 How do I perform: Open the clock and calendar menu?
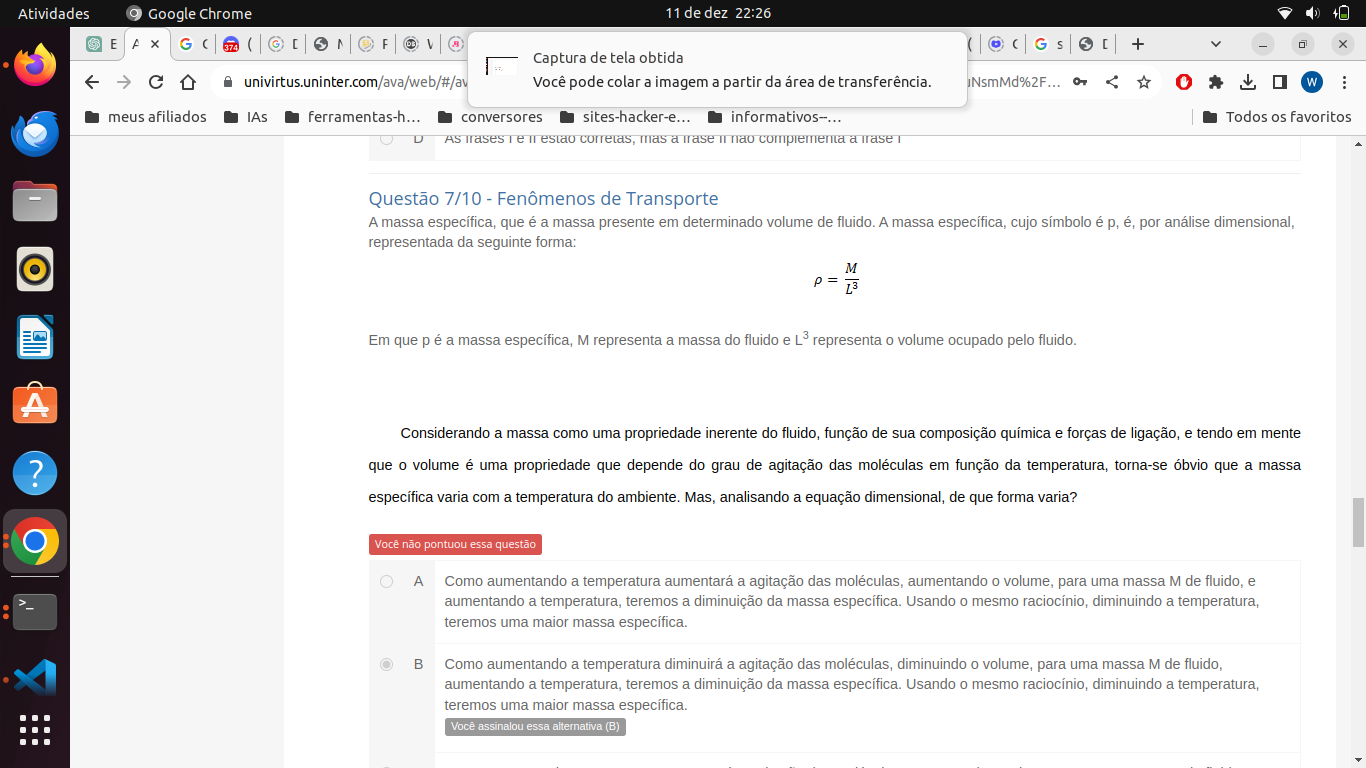point(718,13)
